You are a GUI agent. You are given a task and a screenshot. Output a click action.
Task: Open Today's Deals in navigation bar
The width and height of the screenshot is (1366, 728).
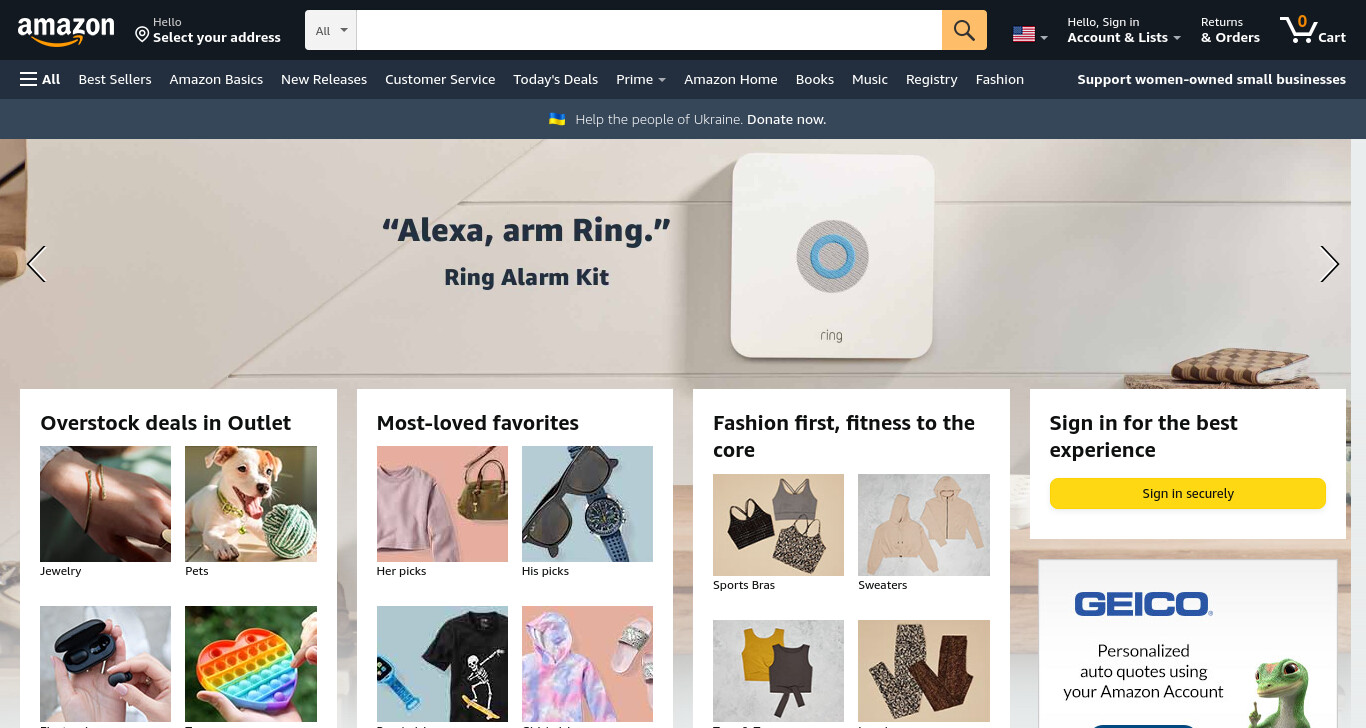coord(555,79)
